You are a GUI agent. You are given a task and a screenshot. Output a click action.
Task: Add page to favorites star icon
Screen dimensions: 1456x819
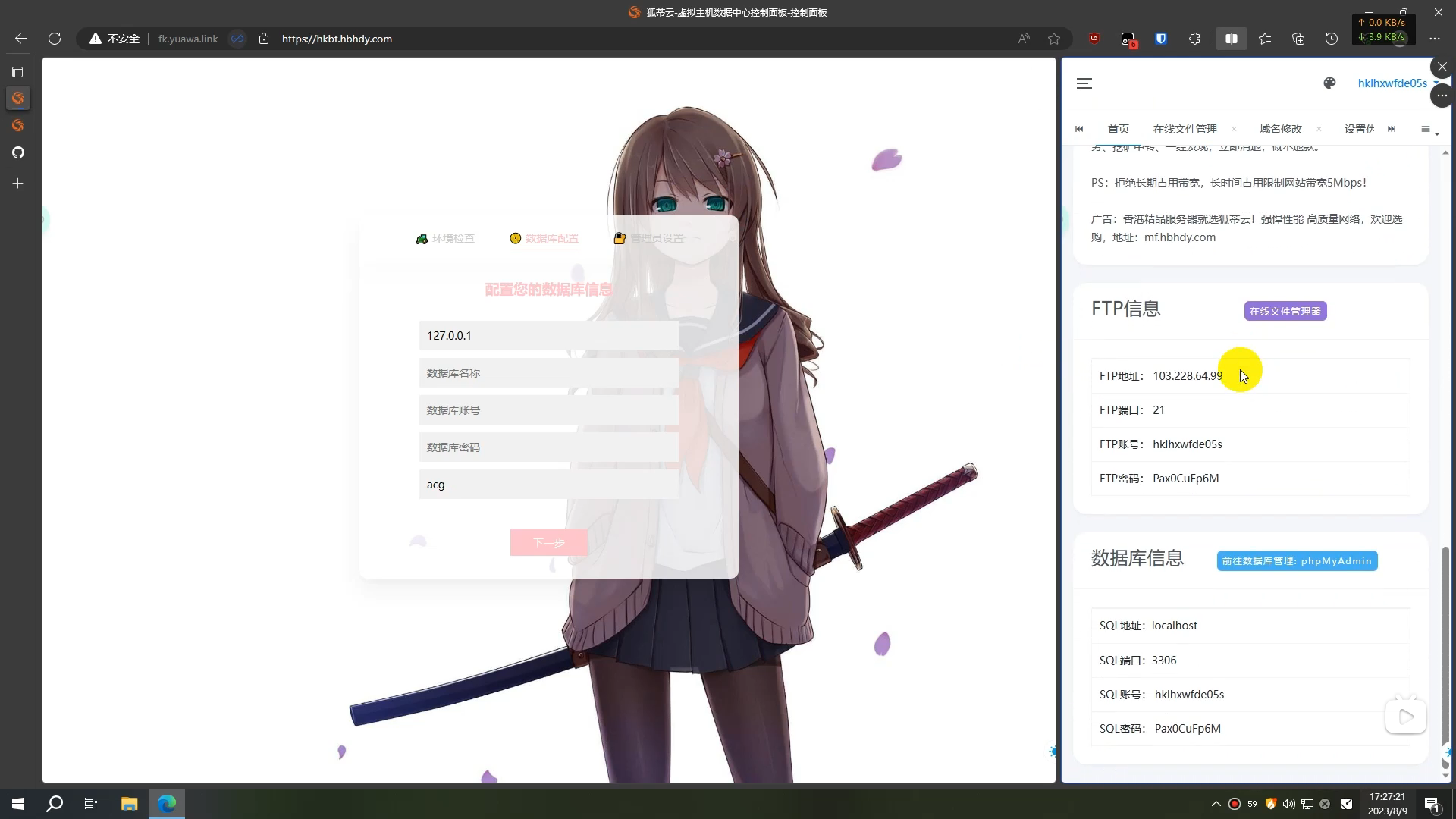tap(1054, 39)
